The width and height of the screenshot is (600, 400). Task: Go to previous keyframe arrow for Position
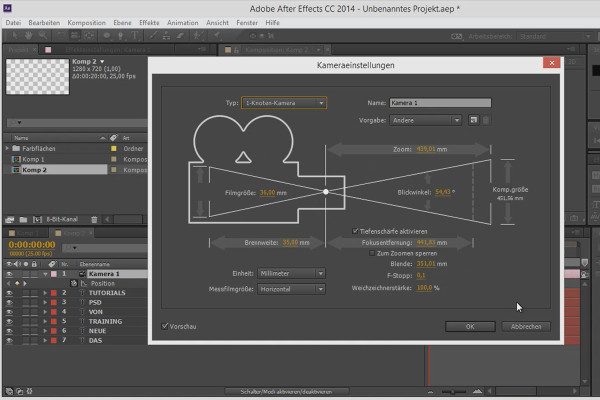tap(9, 283)
